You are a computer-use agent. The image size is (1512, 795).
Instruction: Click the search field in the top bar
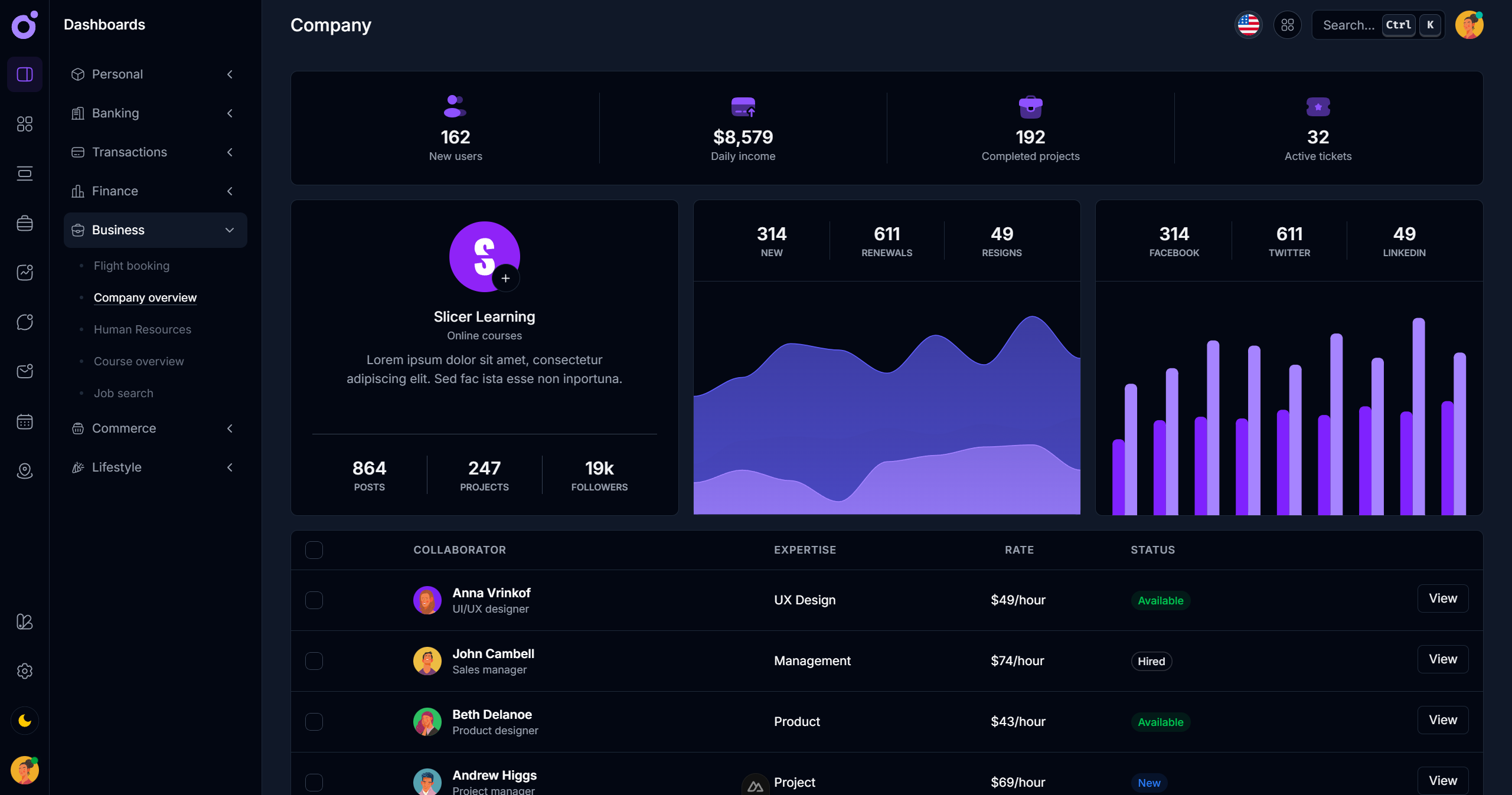click(1349, 25)
